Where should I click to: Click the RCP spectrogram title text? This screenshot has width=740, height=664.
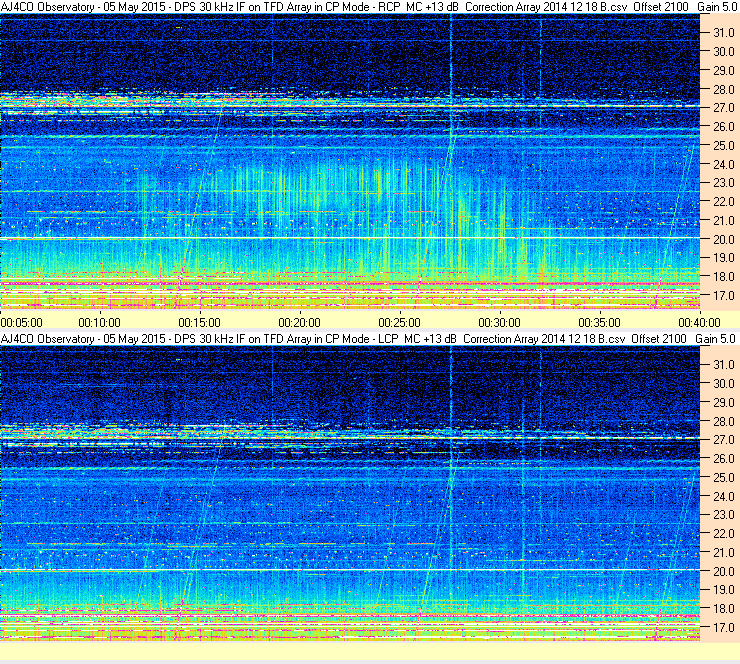coord(368,7)
